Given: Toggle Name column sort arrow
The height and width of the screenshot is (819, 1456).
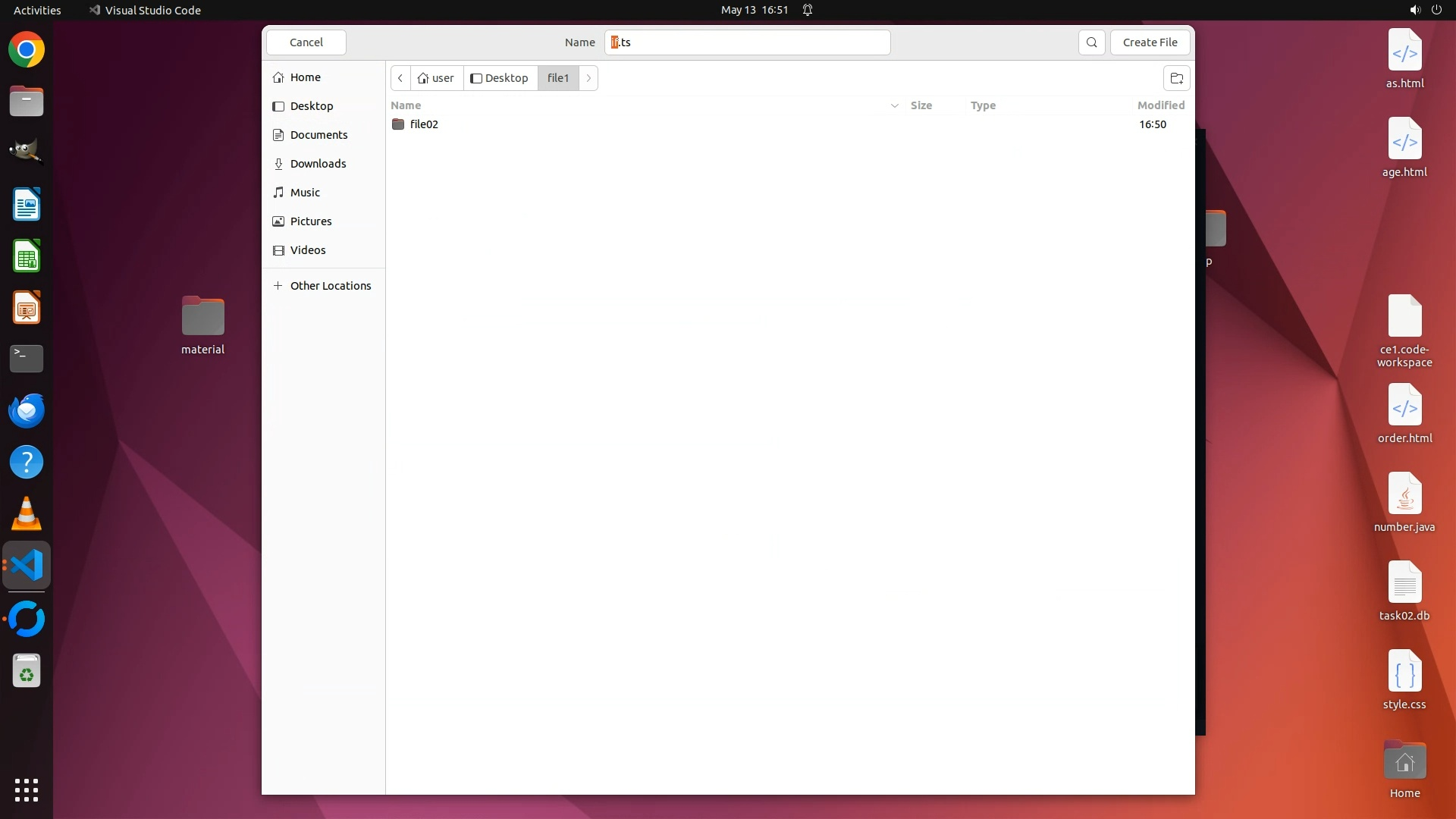Looking at the screenshot, I should [894, 105].
